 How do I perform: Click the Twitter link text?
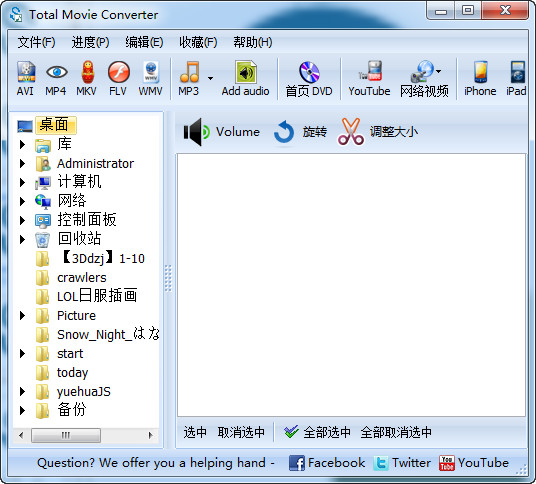[x=411, y=463]
